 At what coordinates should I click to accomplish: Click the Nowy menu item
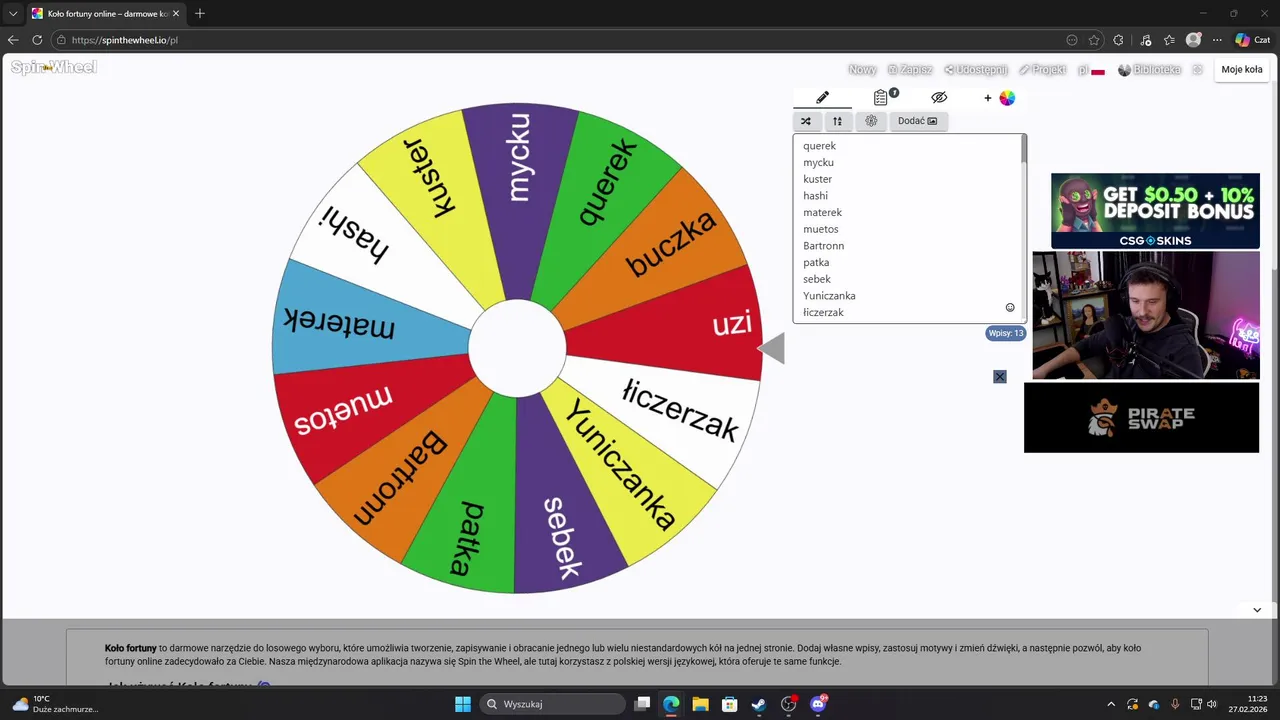[862, 70]
